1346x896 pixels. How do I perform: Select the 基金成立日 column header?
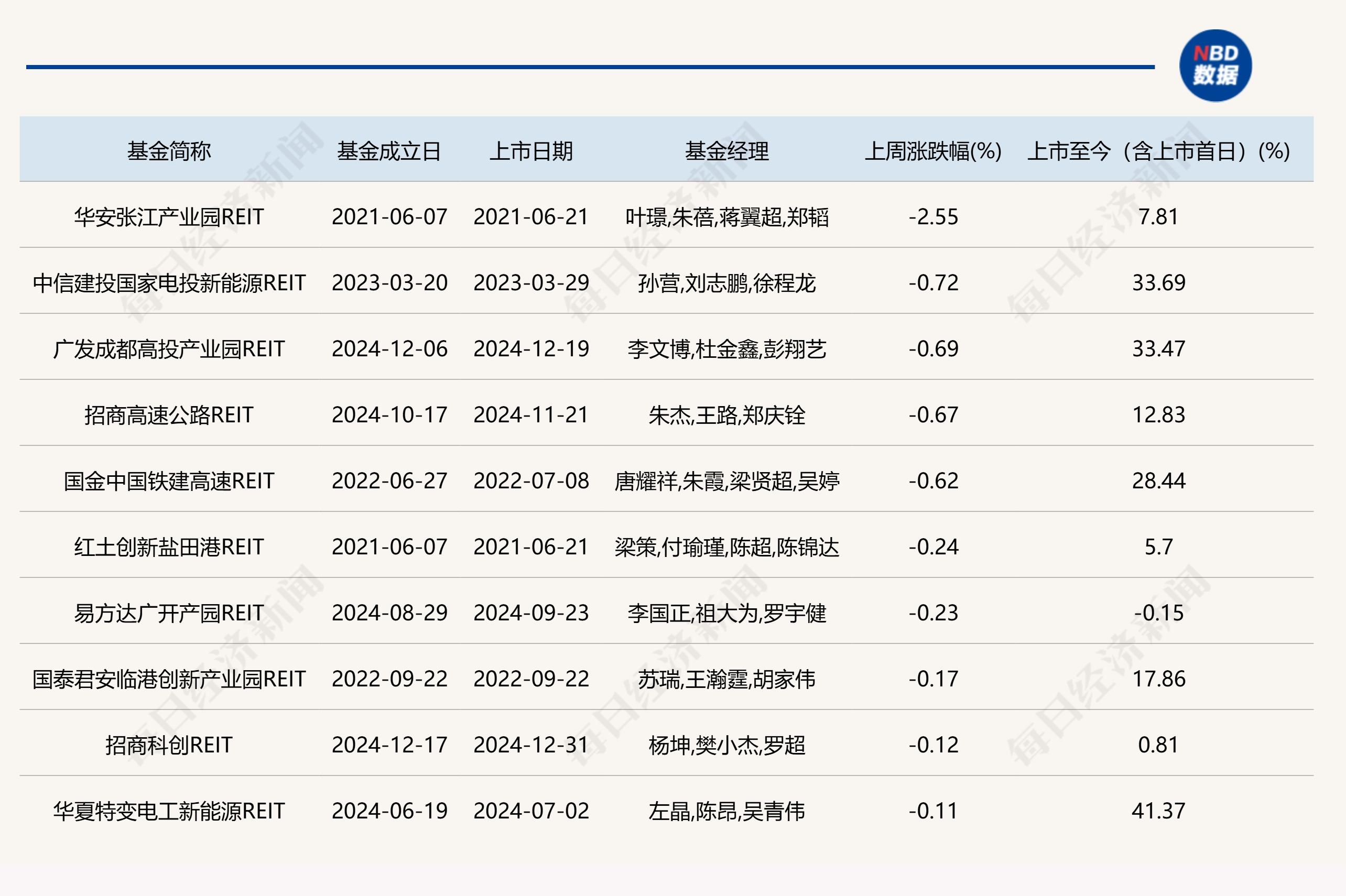click(x=389, y=151)
